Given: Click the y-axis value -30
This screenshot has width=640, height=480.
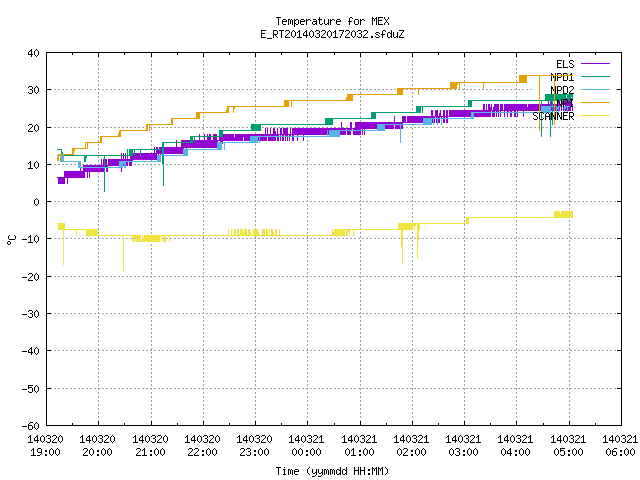Looking at the screenshot, I should point(31,314).
